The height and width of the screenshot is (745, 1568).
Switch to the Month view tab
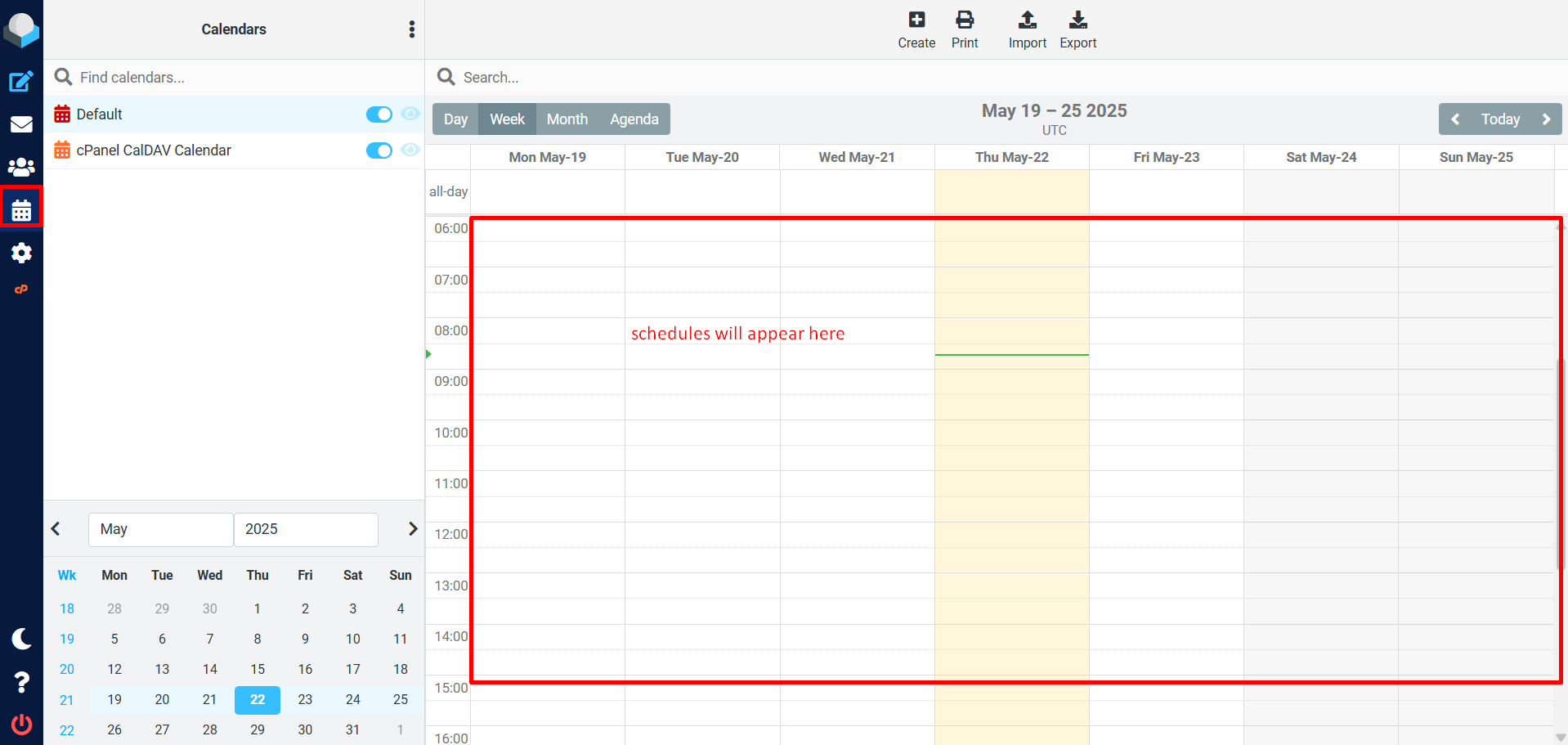567,119
